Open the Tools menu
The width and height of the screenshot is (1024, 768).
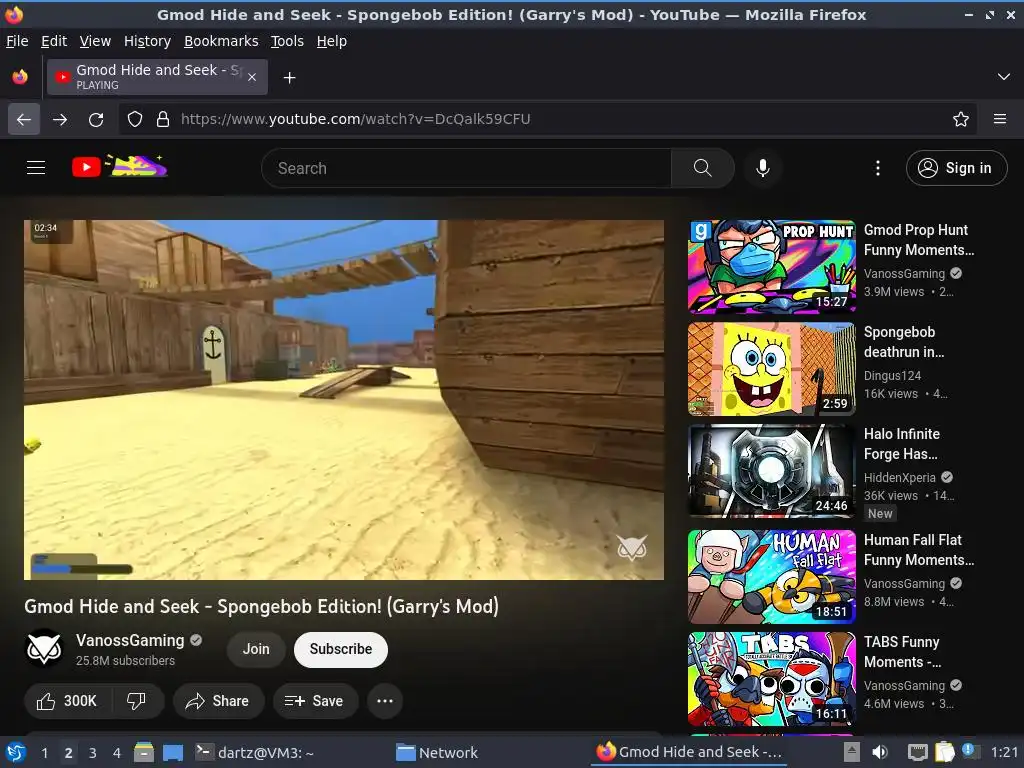coord(287,41)
